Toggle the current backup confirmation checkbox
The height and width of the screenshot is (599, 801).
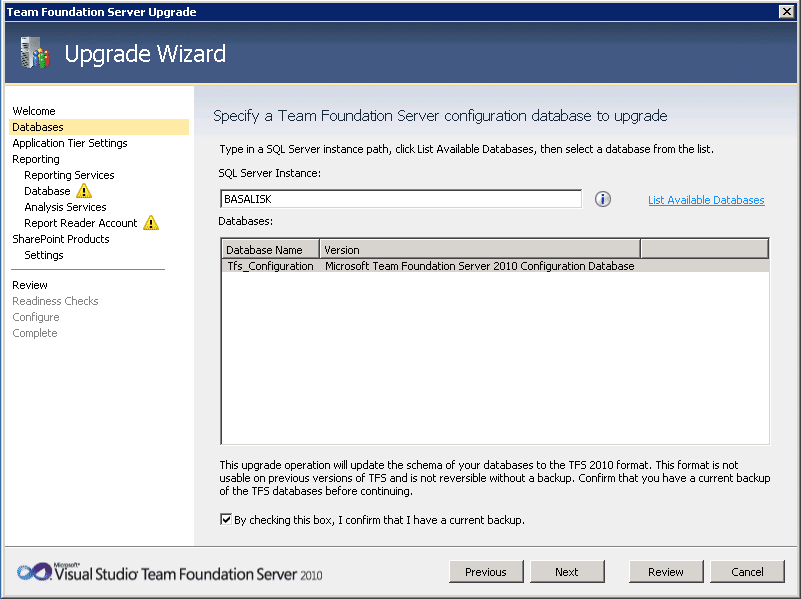click(226, 519)
